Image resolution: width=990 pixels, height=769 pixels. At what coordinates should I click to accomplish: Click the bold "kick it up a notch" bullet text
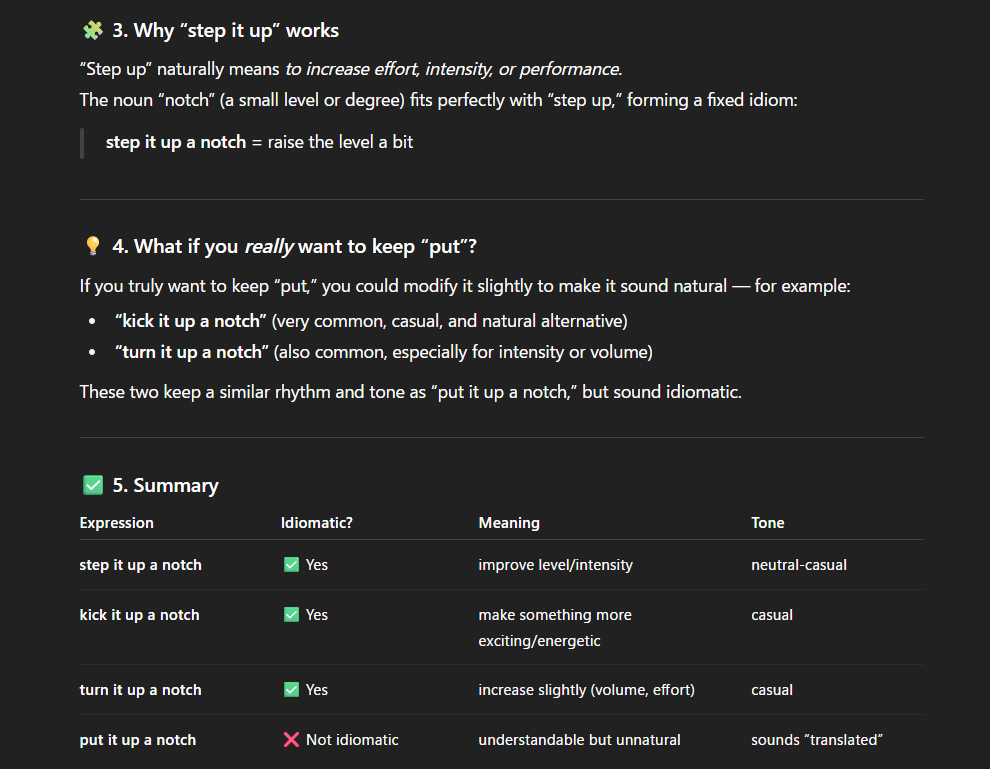click(191, 322)
